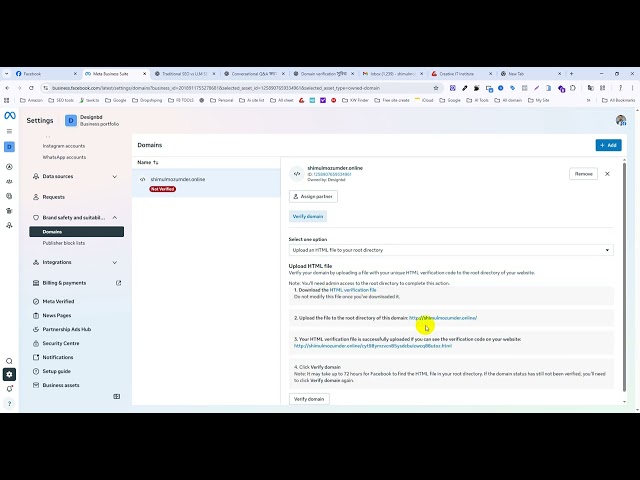Switch Designbd business portfolio selector
The width and height of the screenshot is (640, 480).
coord(92,120)
